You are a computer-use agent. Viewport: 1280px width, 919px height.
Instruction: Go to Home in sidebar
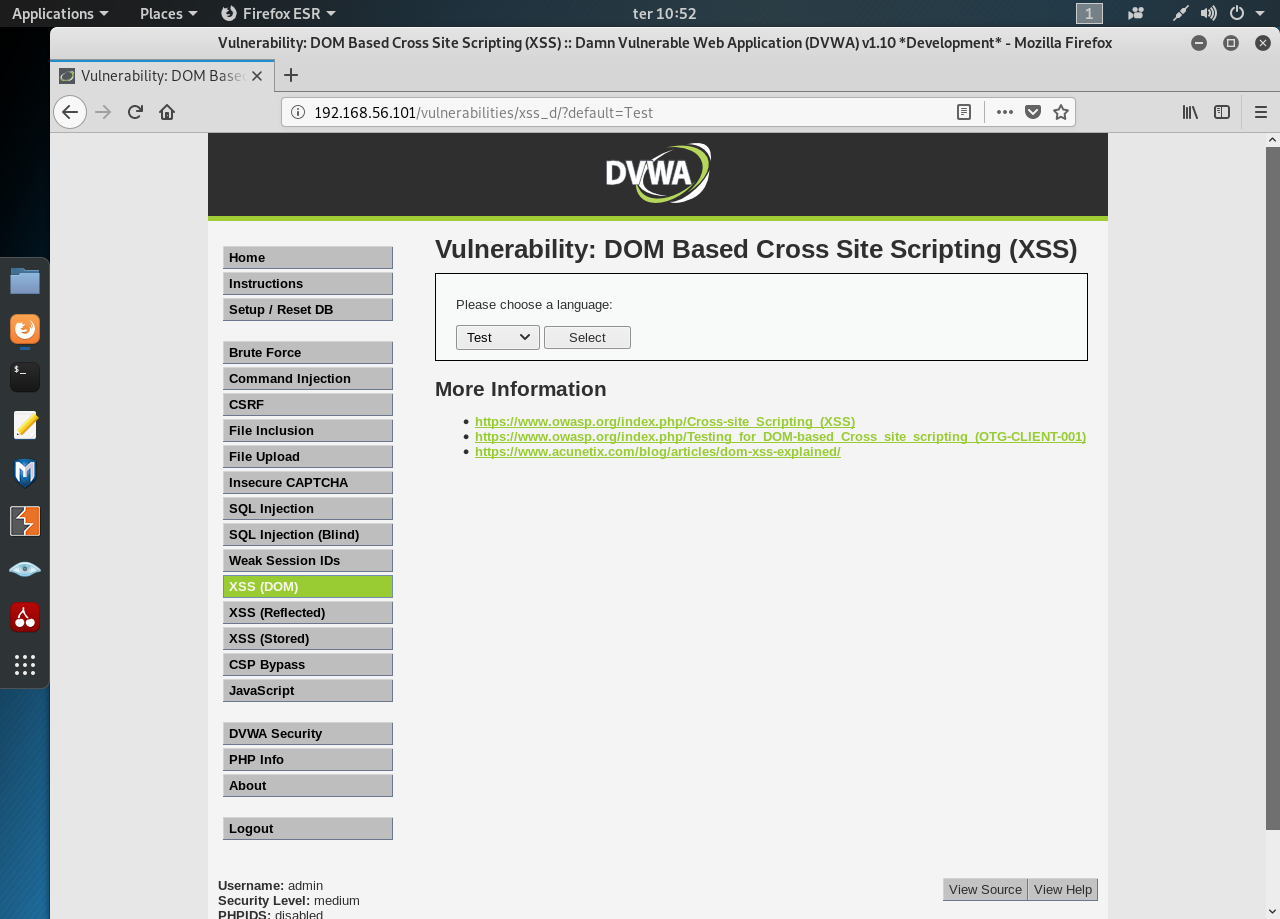coord(308,258)
